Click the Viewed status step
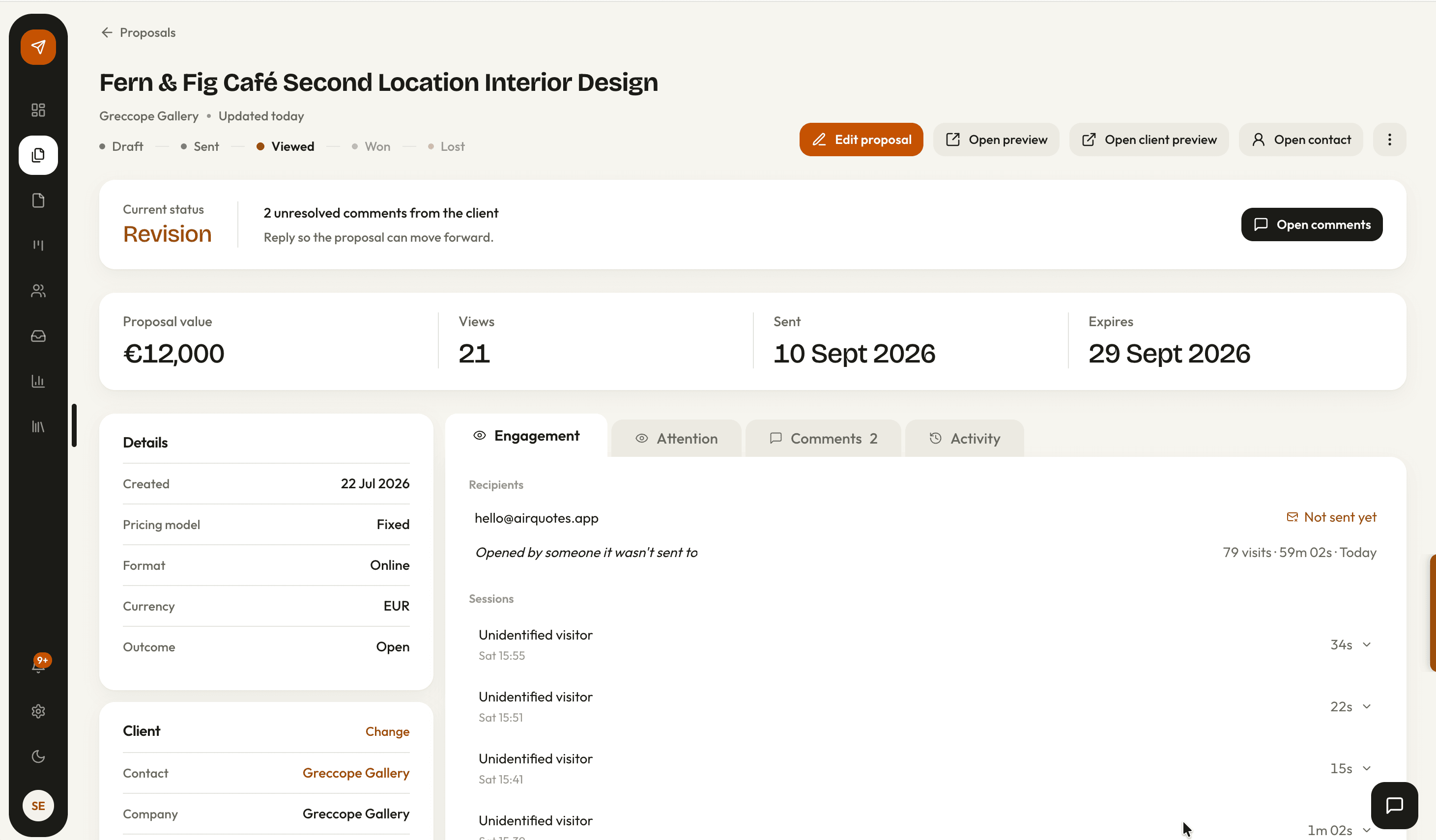This screenshot has width=1436, height=840. tap(286, 146)
